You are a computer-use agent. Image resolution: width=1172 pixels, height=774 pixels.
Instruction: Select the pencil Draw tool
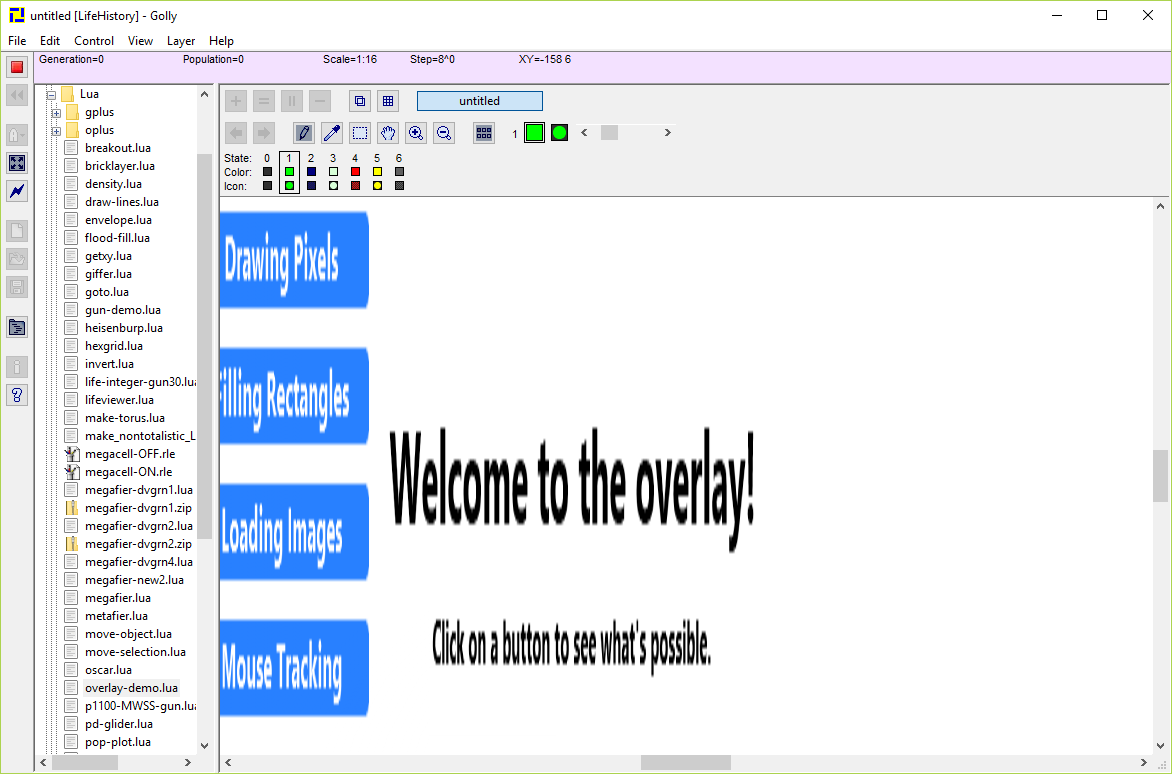click(303, 133)
